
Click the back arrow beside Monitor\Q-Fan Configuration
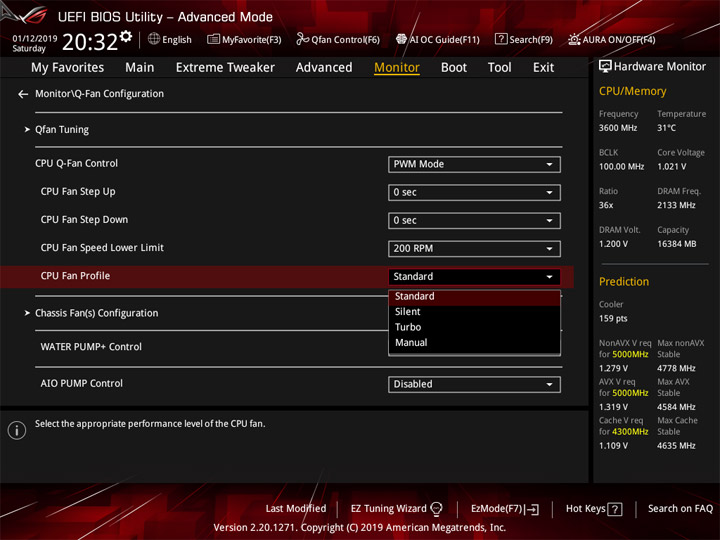(x=23, y=94)
